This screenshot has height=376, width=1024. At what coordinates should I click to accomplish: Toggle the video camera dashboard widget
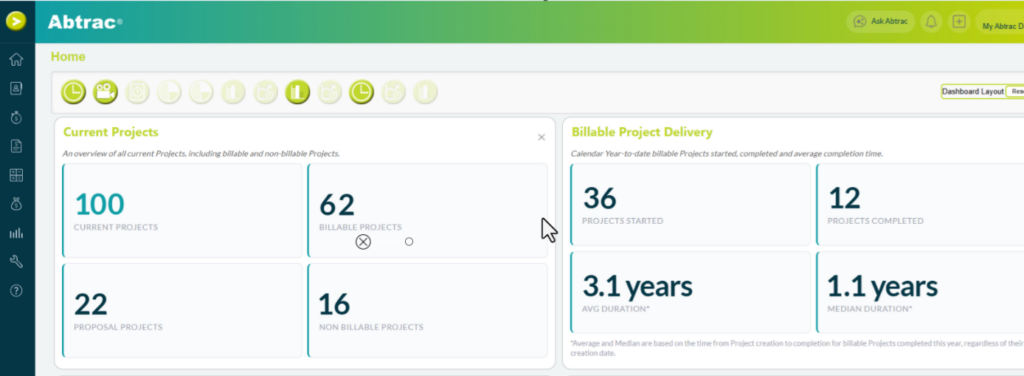click(105, 93)
